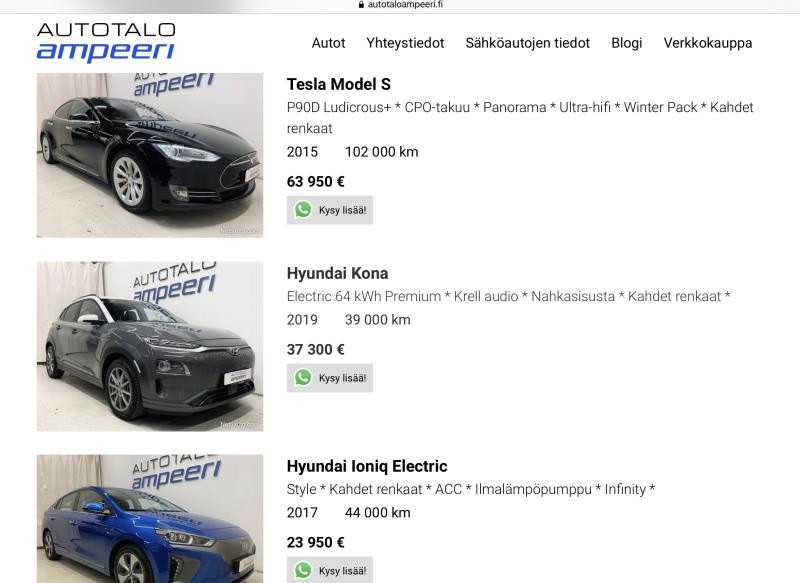The width and height of the screenshot is (800, 583).
Task: Navigate to the Blogi page
Action: (626, 43)
